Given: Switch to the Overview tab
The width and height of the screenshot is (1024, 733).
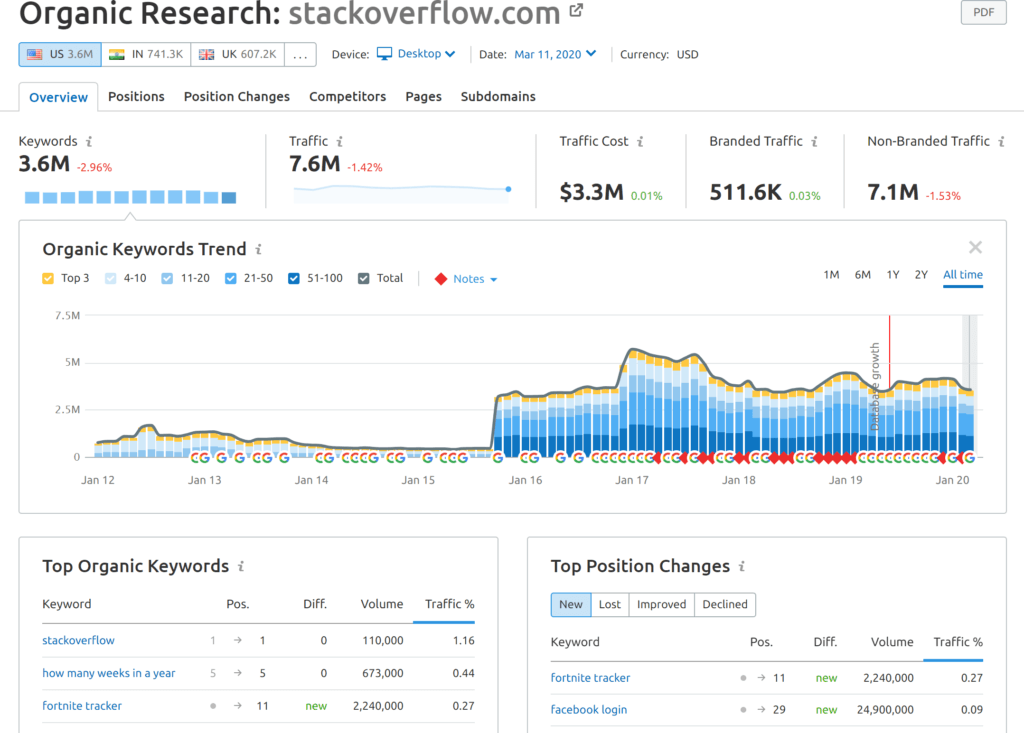Looking at the screenshot, I should pos(58,97).
